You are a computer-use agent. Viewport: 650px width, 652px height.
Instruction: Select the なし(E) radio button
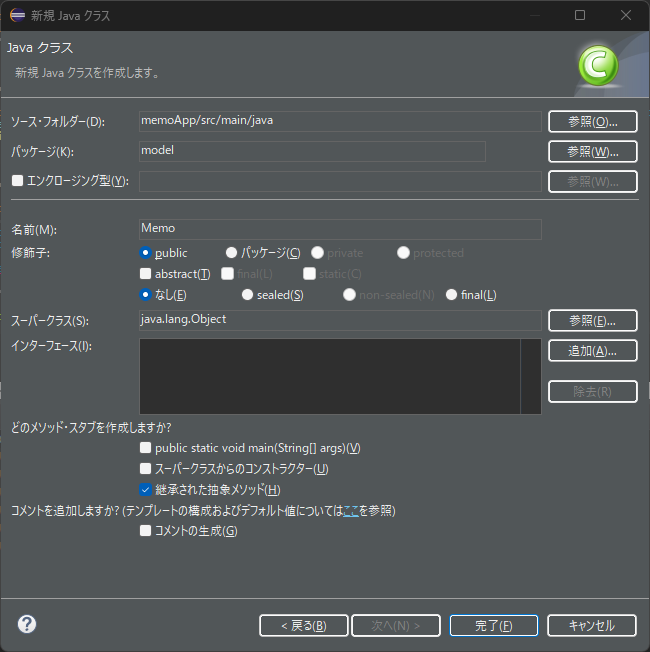click(145, 295)
